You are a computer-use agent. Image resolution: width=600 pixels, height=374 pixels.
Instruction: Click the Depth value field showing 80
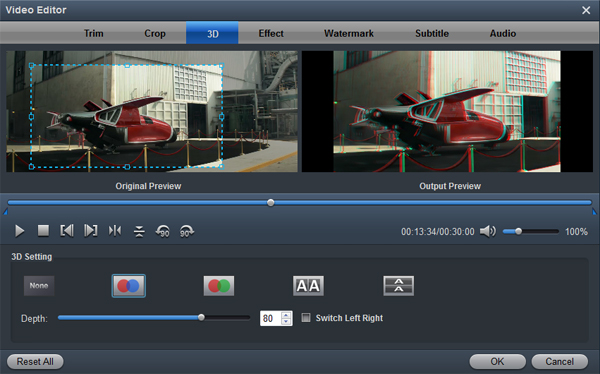pos(271,318)
